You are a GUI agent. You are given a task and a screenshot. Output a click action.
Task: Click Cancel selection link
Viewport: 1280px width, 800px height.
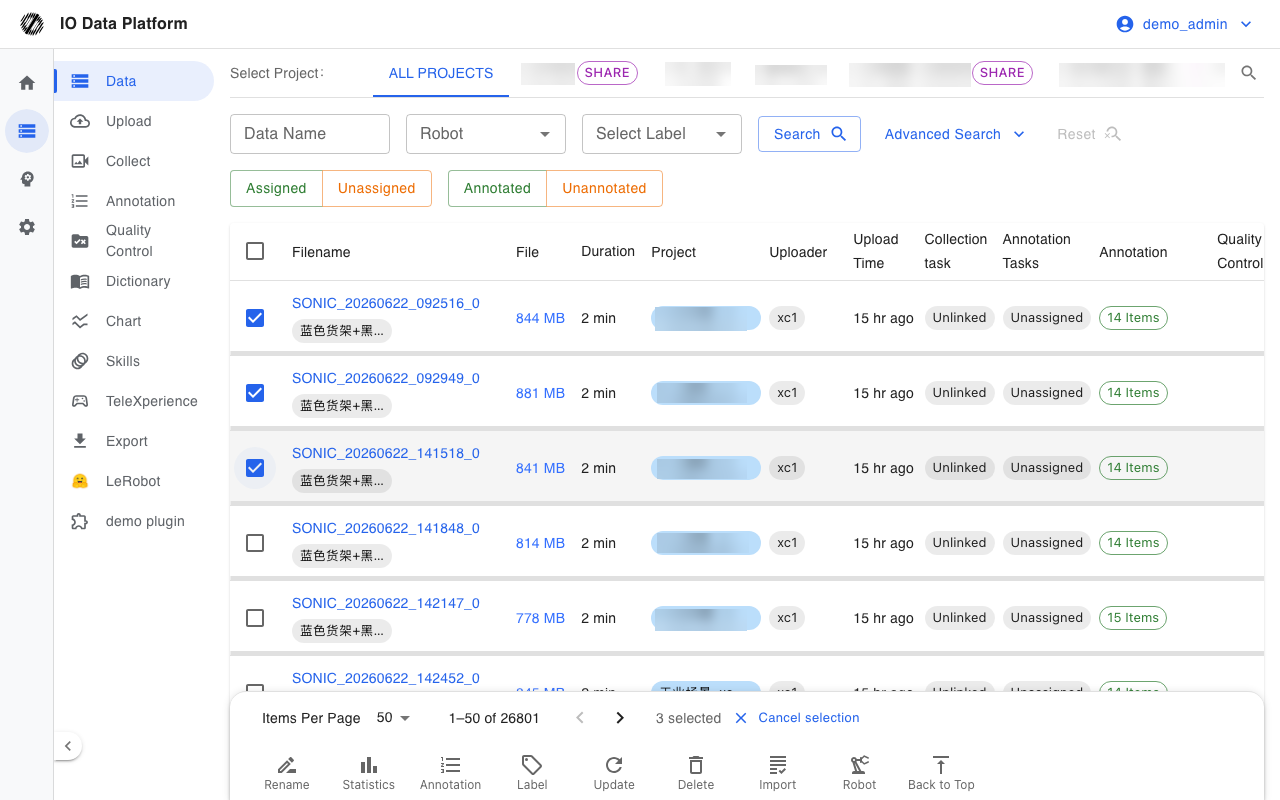click(809, 718)
